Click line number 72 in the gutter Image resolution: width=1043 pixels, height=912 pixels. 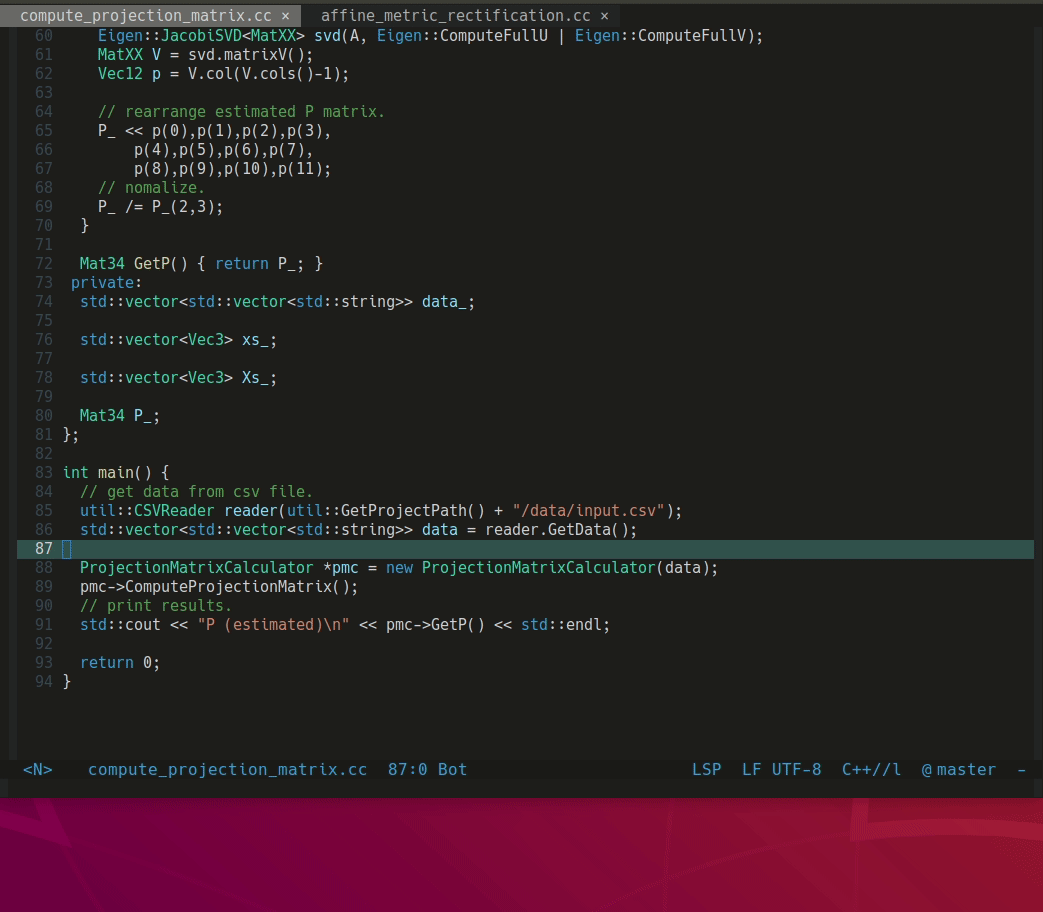click(44, 263)
